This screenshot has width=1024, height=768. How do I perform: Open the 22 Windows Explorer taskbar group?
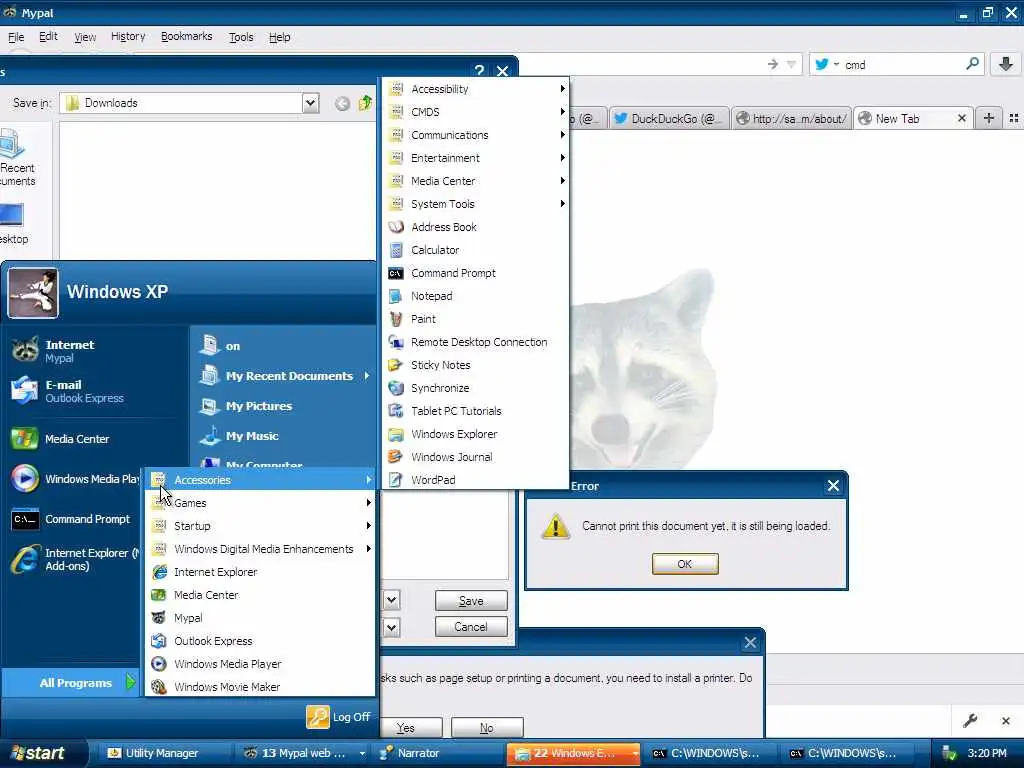pyautogui.click(x=573, y=753)
